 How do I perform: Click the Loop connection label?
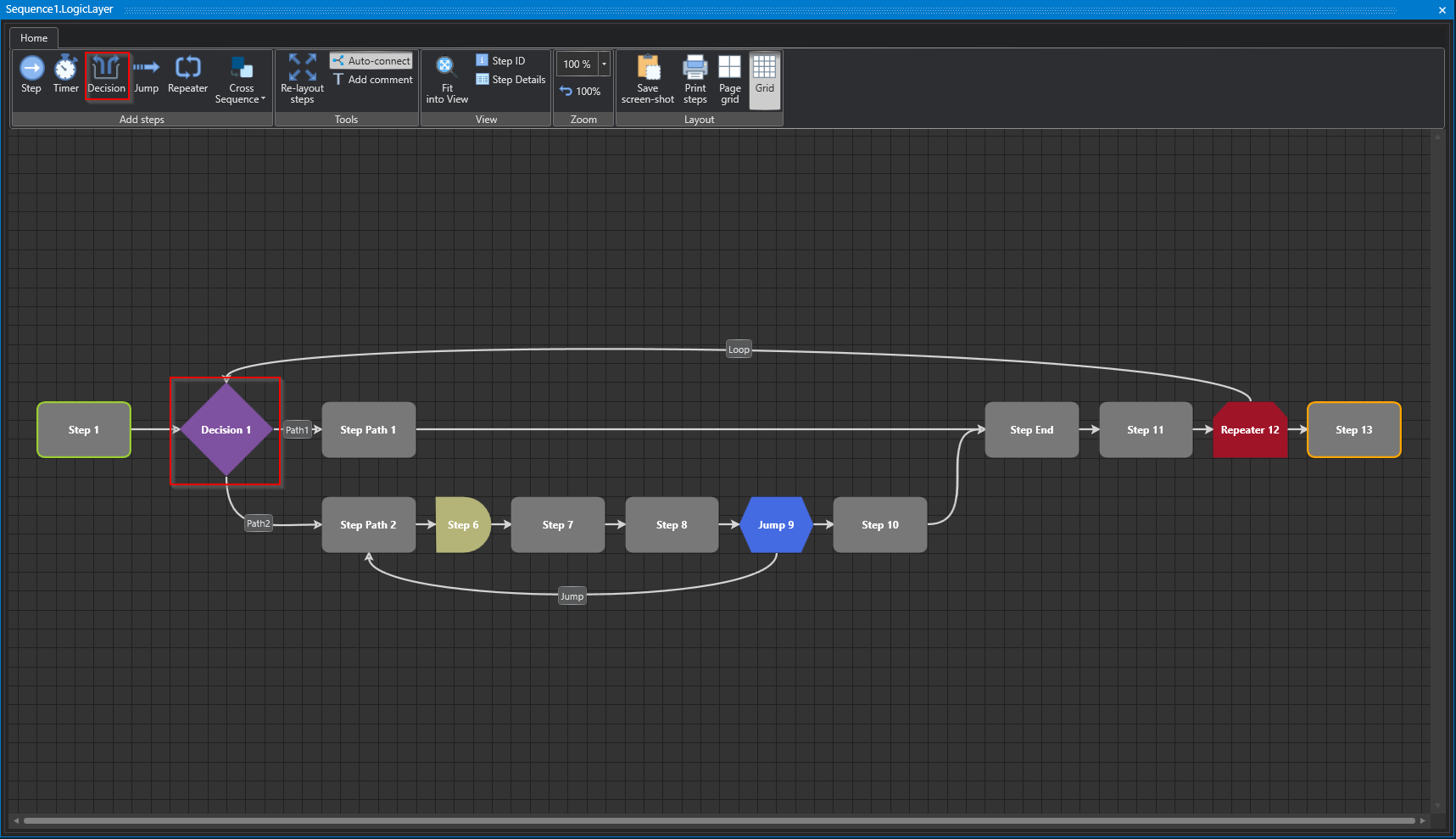click(x=739, y=350)
